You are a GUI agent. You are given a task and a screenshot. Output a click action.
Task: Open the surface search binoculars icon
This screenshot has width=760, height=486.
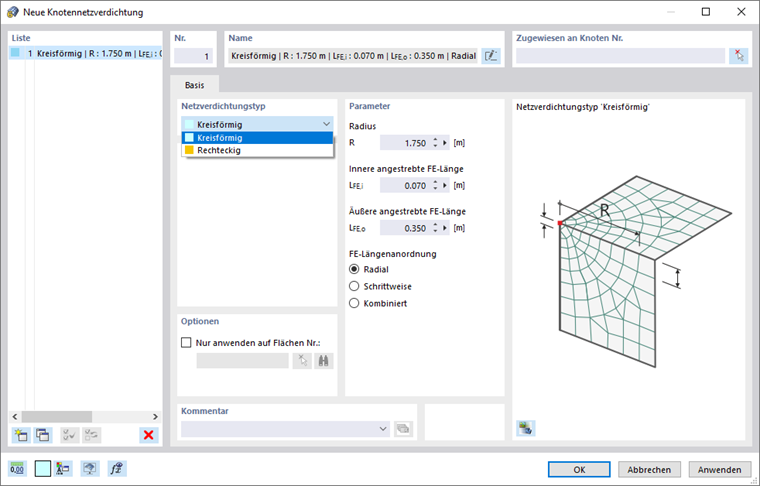[324, 361]
